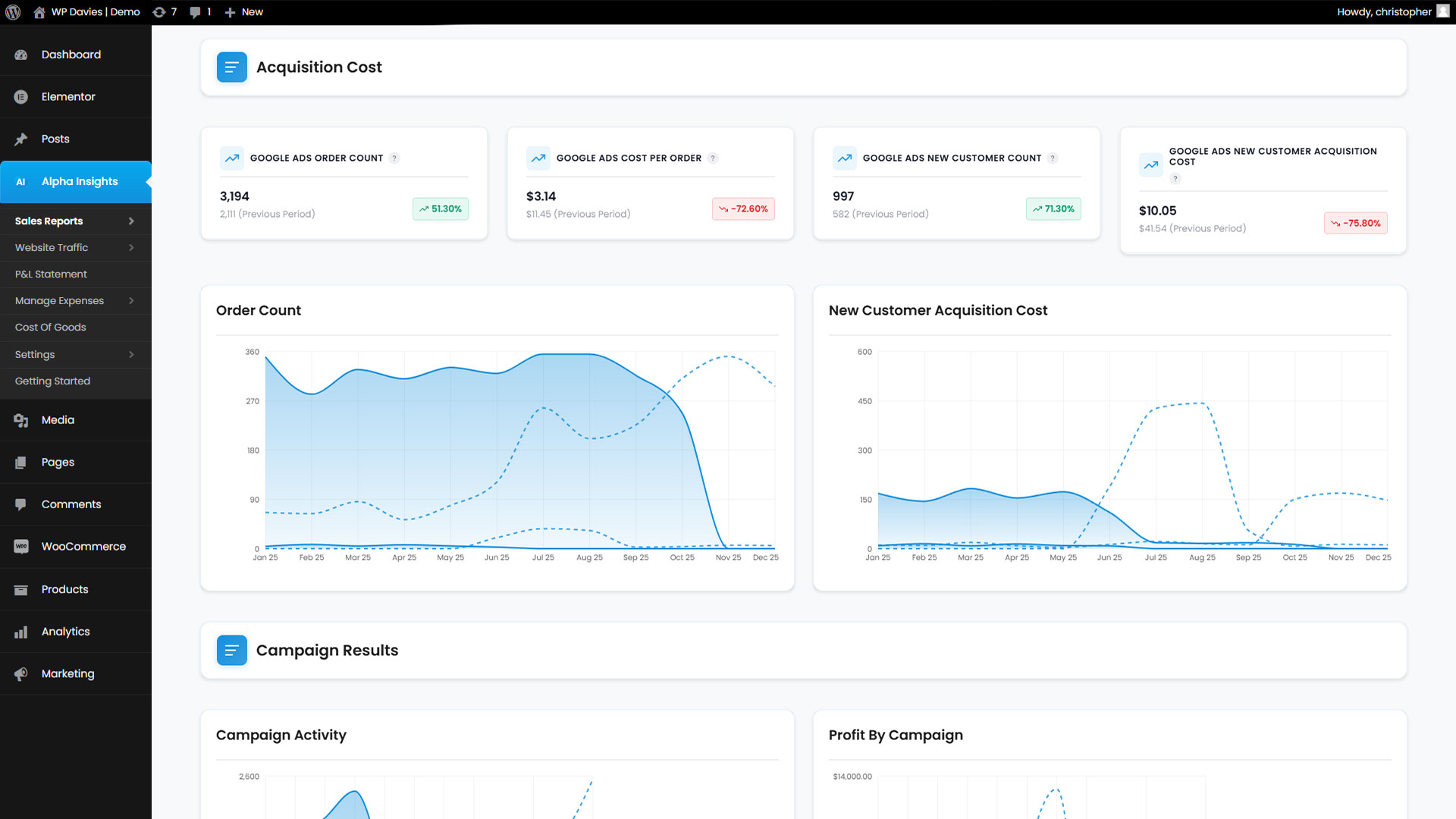Expand the Settings submenu chevron
This screenshot has width=1456, height=819.
pos(131,355)
